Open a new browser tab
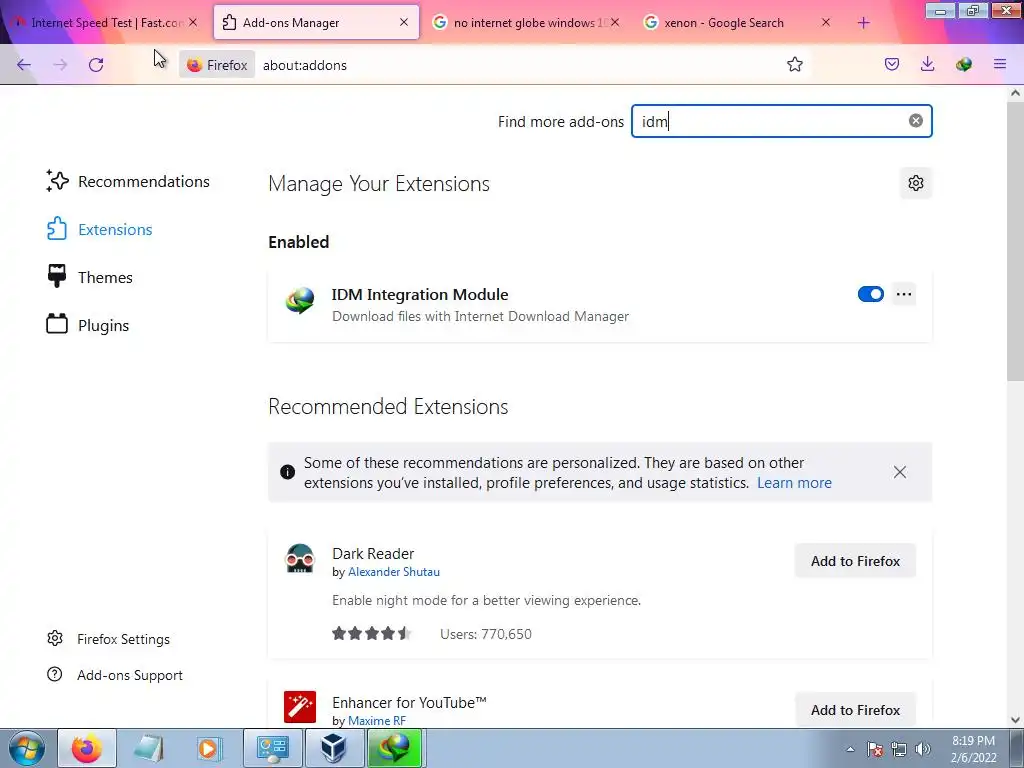This screenshot has width=1024, height=768. 863,23
